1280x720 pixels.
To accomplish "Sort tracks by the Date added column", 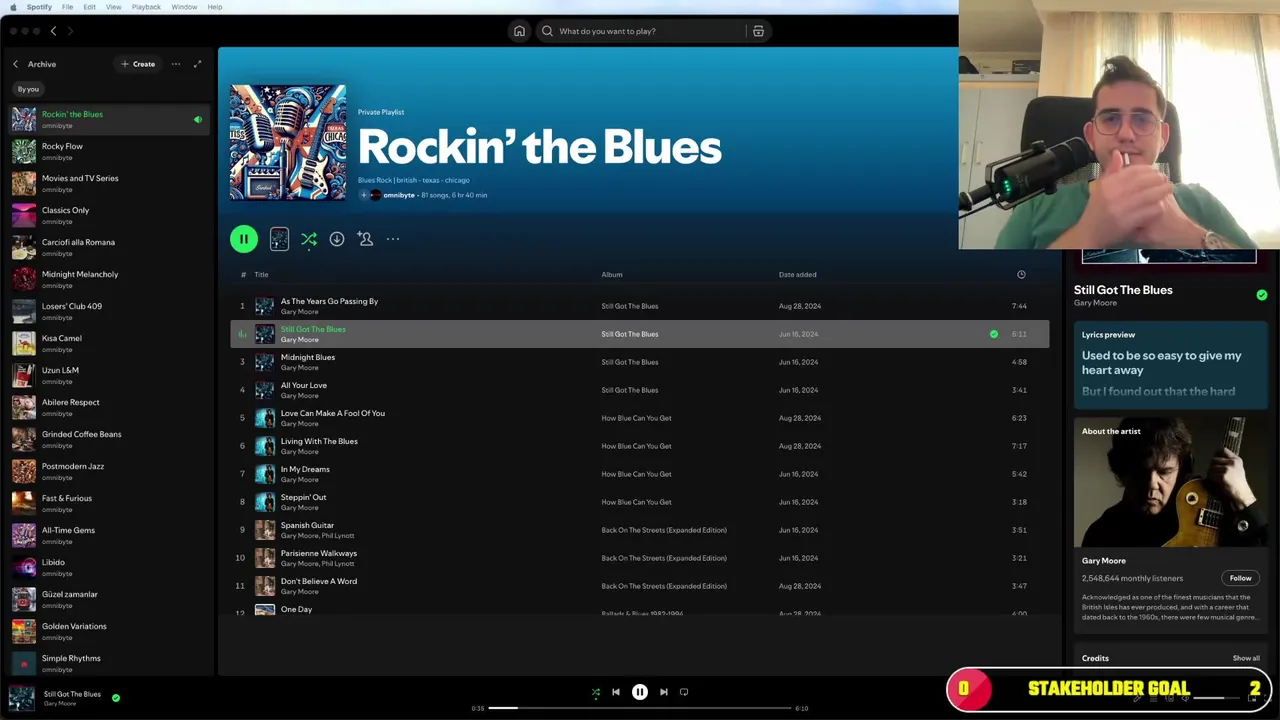I will [x=798, y=274].
